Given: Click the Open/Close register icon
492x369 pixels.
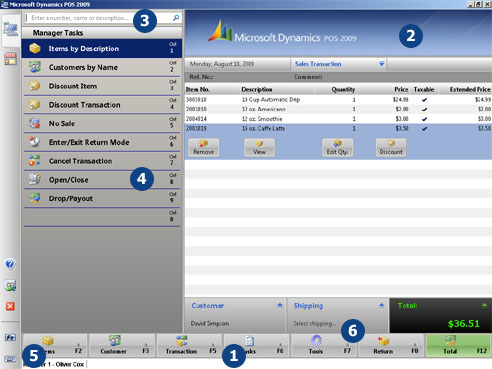Looking at the screenshot, I should [34, 179].
